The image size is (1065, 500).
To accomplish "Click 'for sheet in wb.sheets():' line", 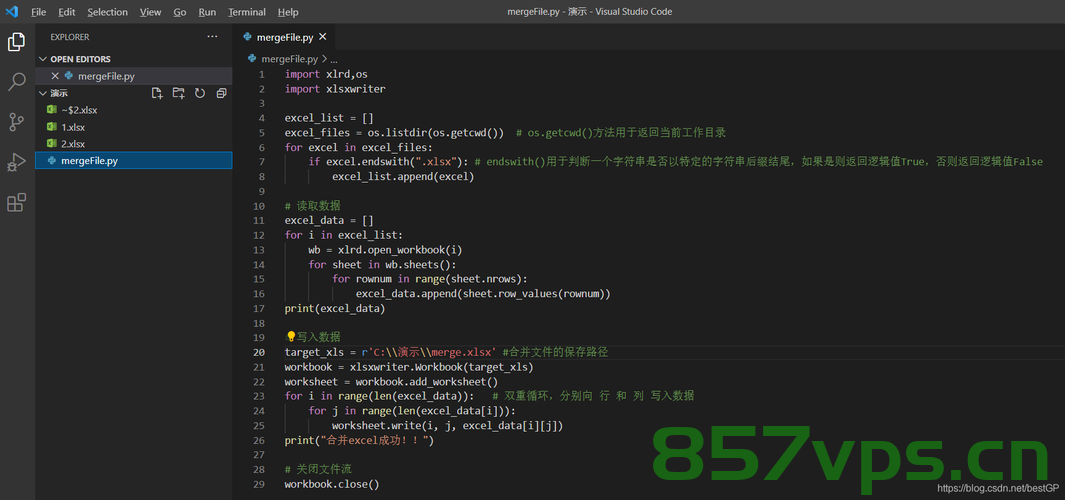I will tap(382, 264).
